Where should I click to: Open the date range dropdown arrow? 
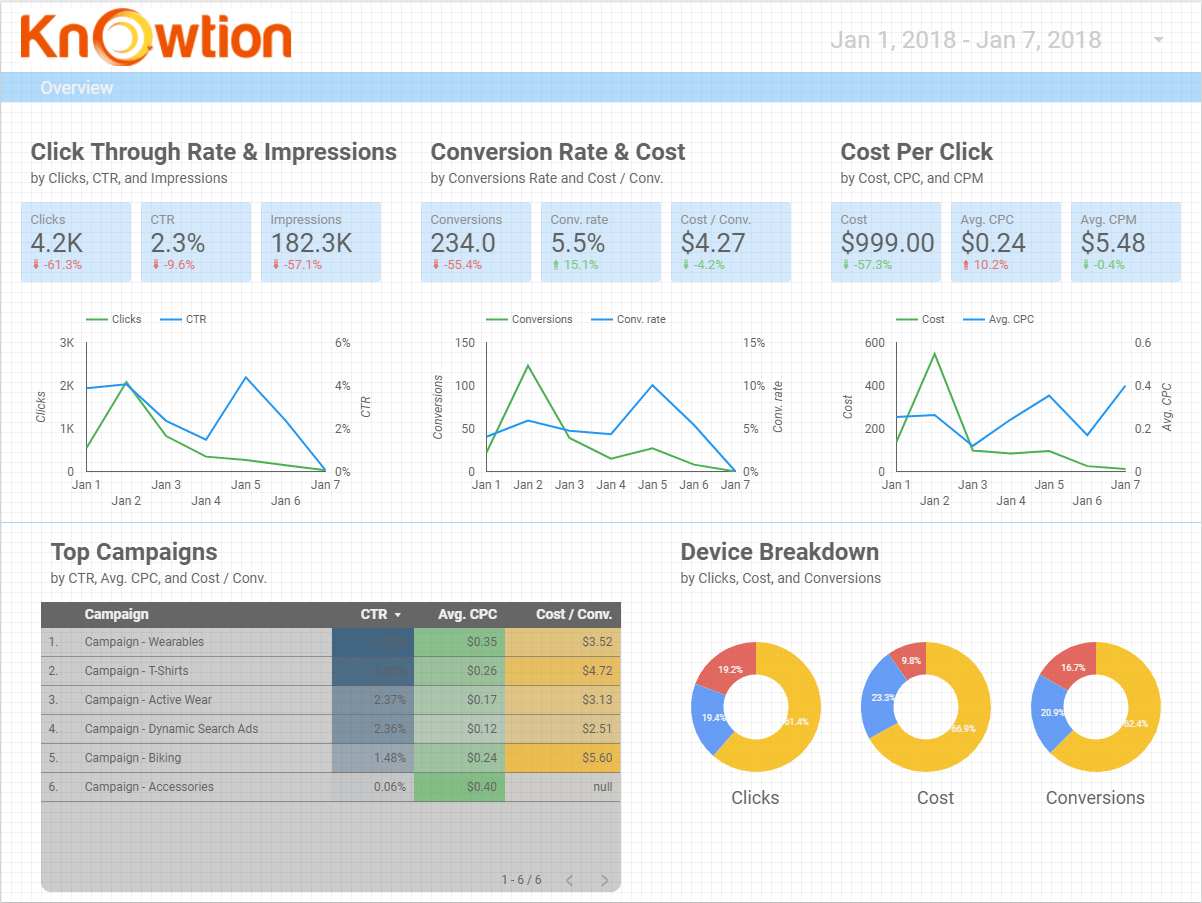(x=1158, y=40)
